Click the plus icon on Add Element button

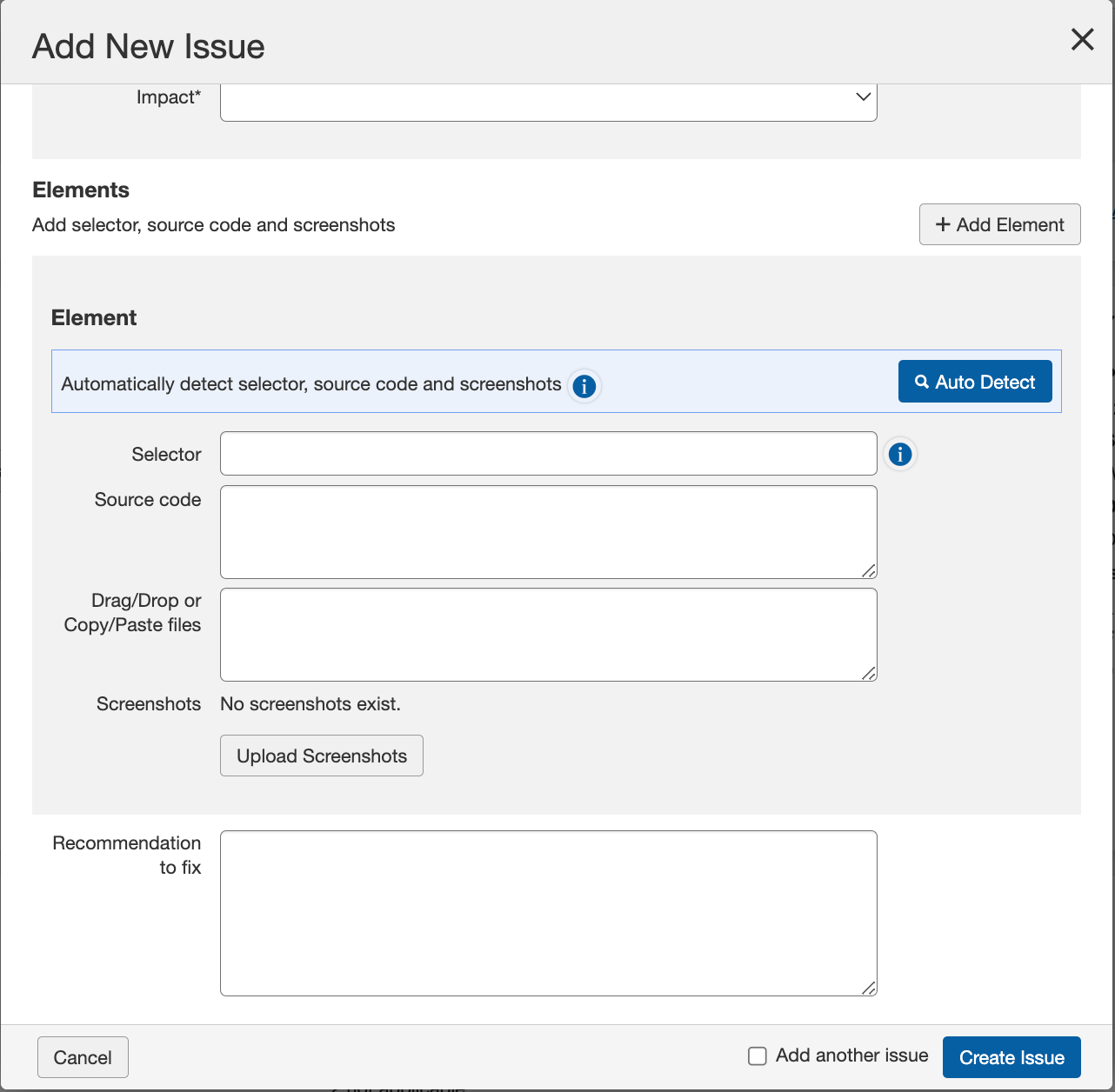point(943,224)
